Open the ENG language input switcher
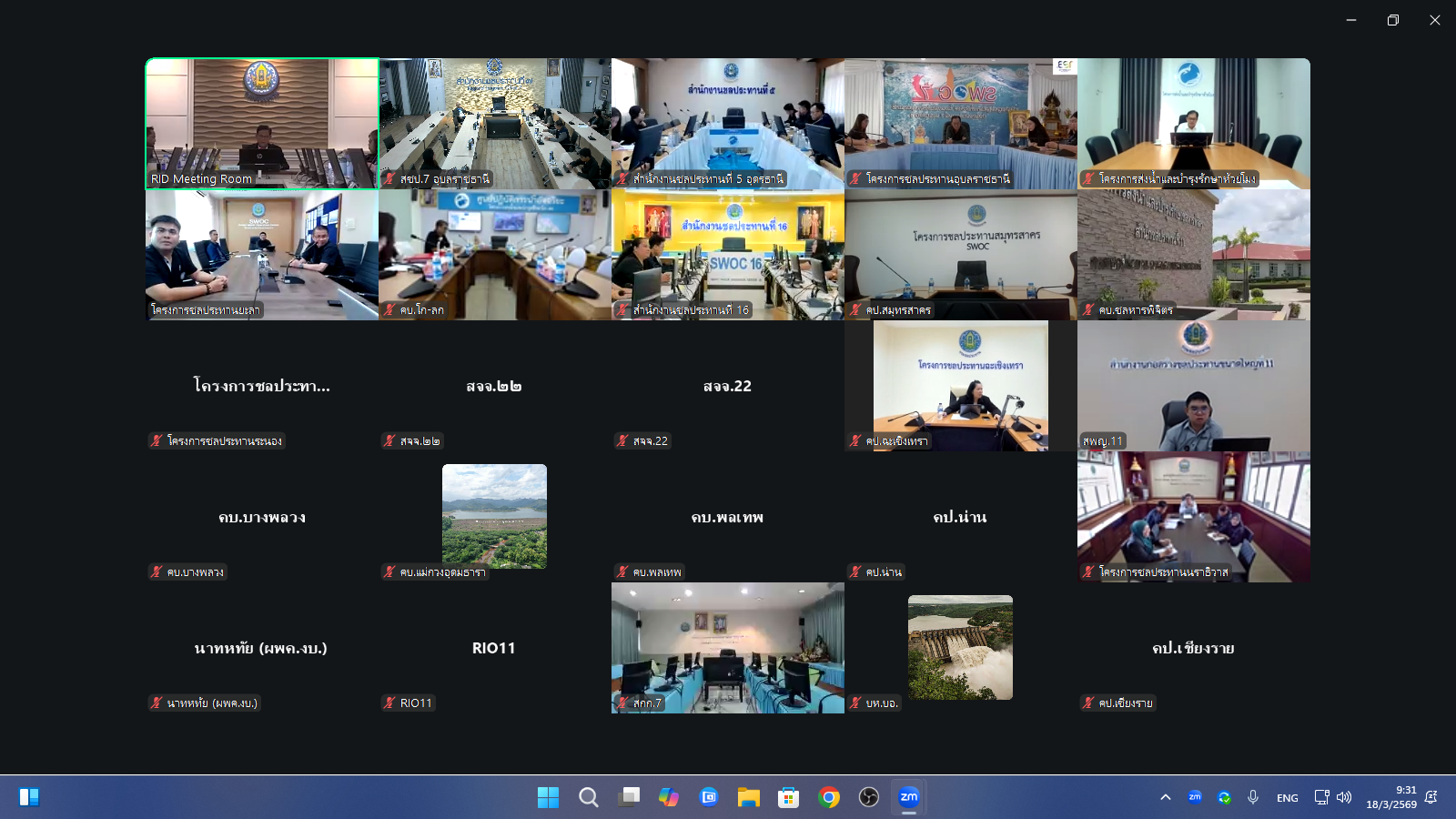Image resolution: width=1456 pixels, height=819 pixels. [1287, 798]
